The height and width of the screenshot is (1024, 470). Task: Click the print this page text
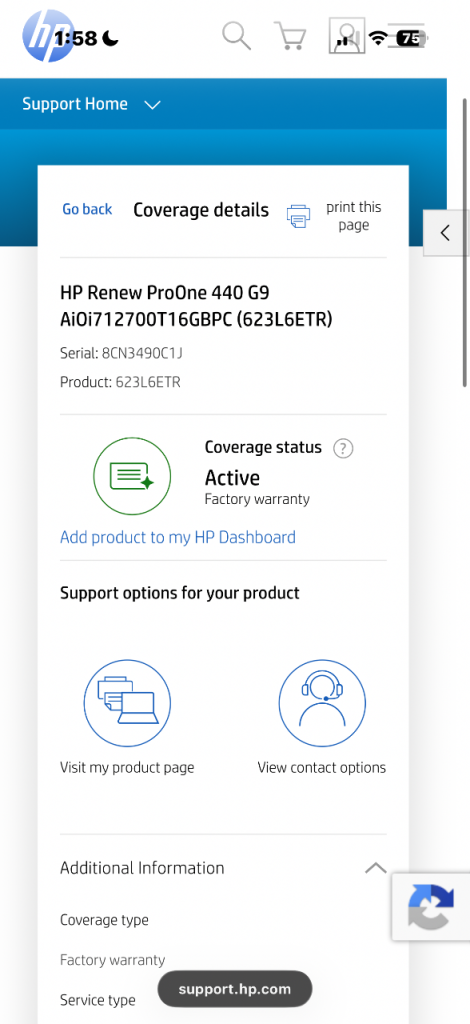354,216
